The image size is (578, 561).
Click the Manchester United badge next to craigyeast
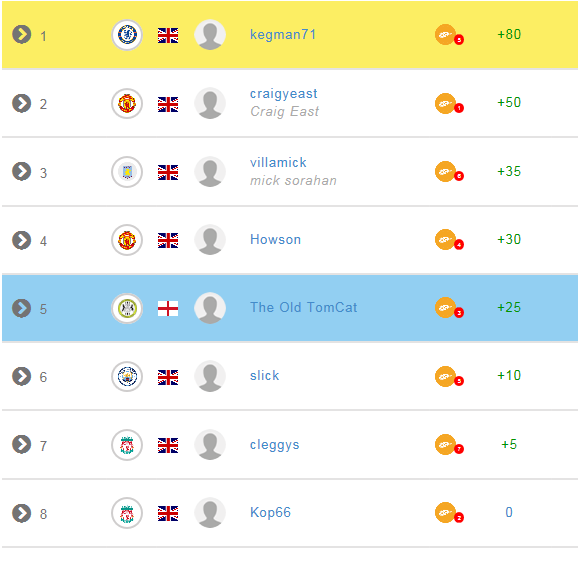tap(127, 104)
